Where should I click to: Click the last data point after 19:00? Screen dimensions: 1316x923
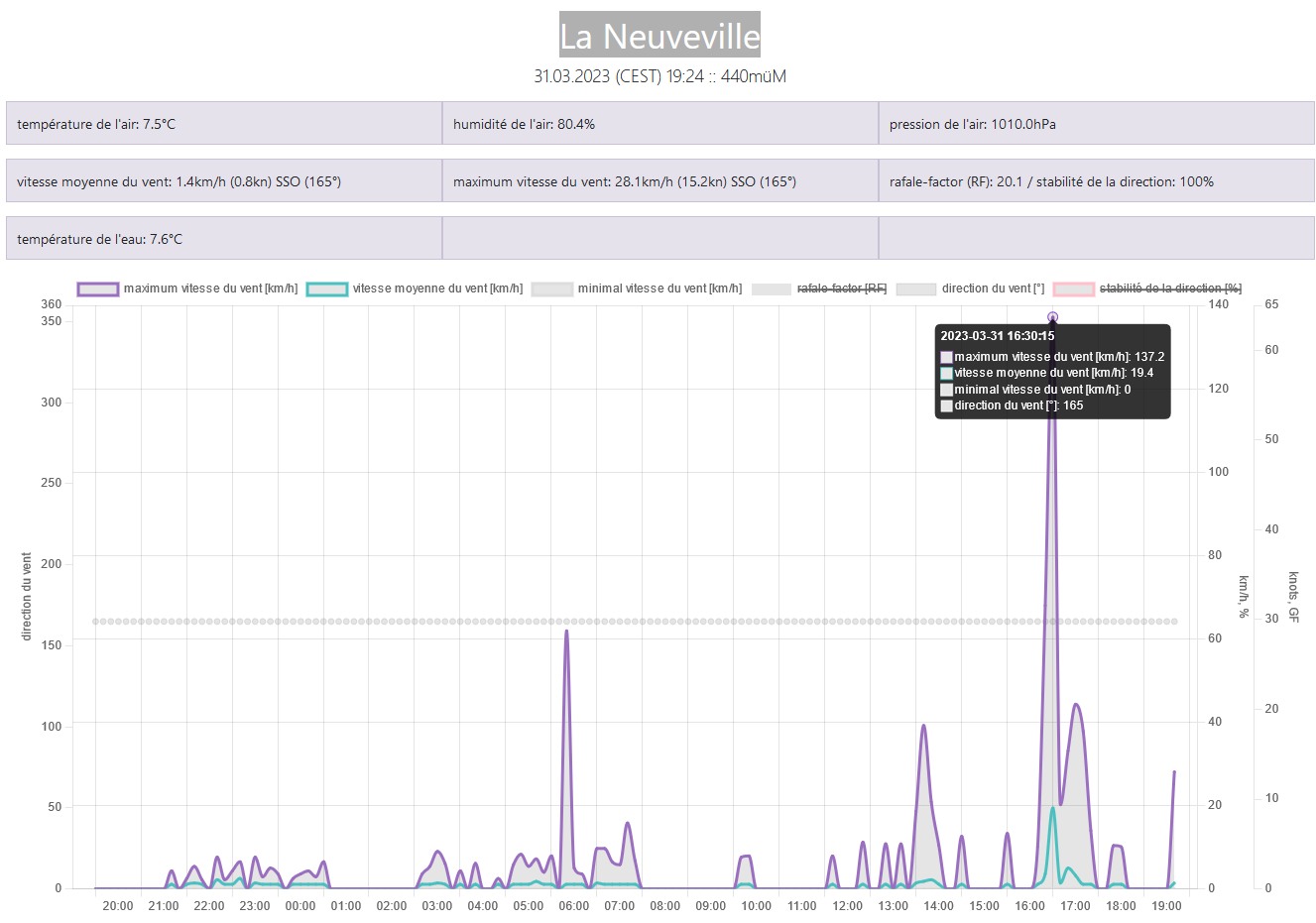(x=1174, y=771)
